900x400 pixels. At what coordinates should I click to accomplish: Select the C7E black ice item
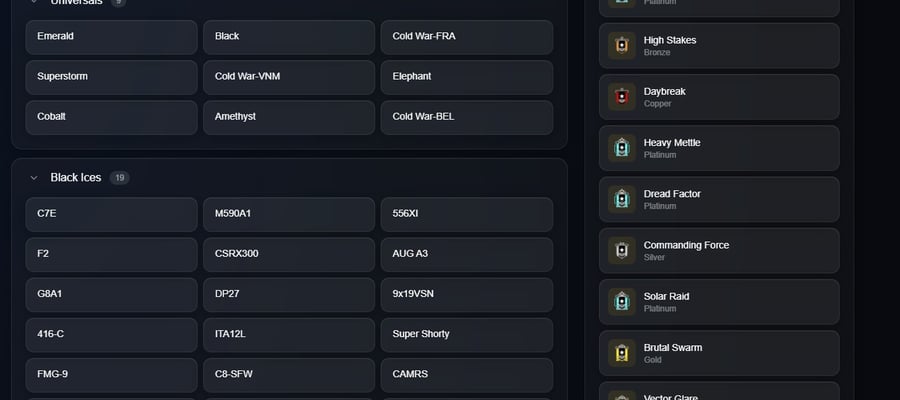111,215
